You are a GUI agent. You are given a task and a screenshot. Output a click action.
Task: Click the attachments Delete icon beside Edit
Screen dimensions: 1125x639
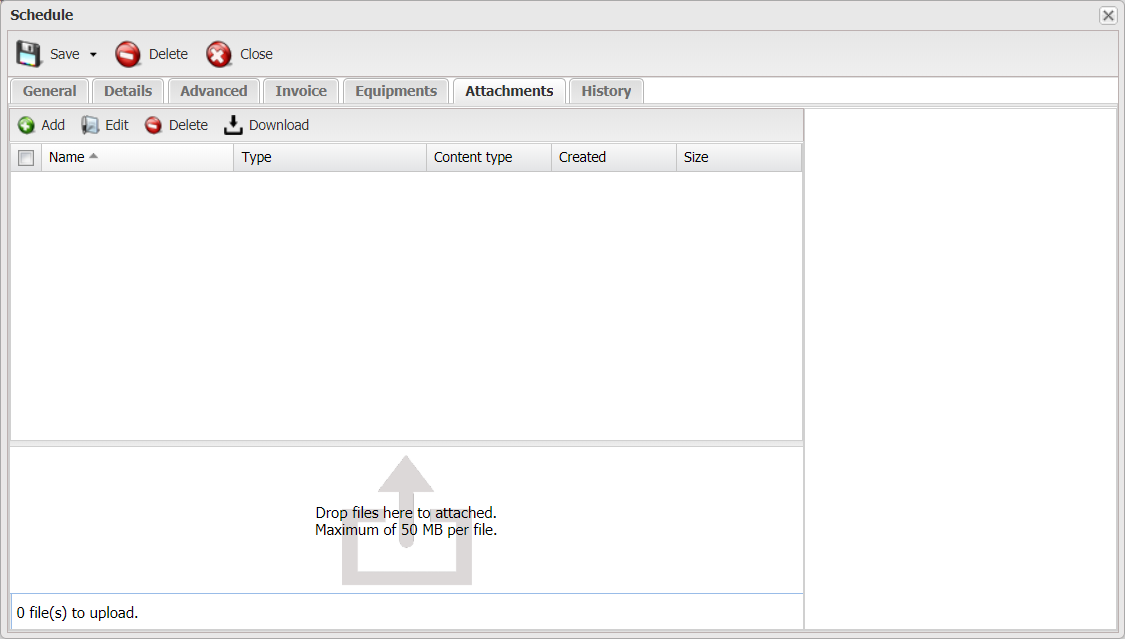pos(154,126)
